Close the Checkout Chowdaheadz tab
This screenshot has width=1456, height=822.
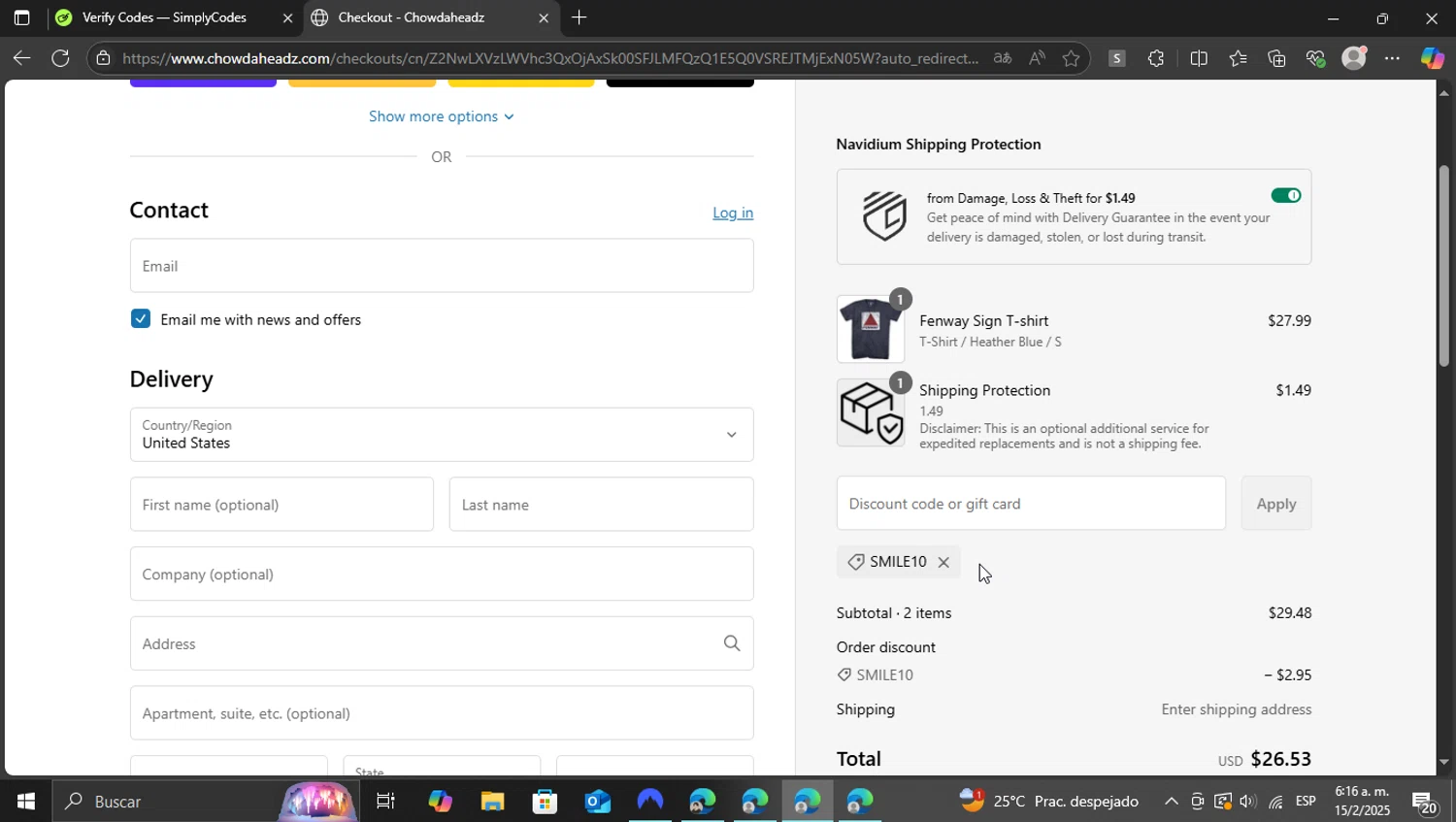point(544,17)
